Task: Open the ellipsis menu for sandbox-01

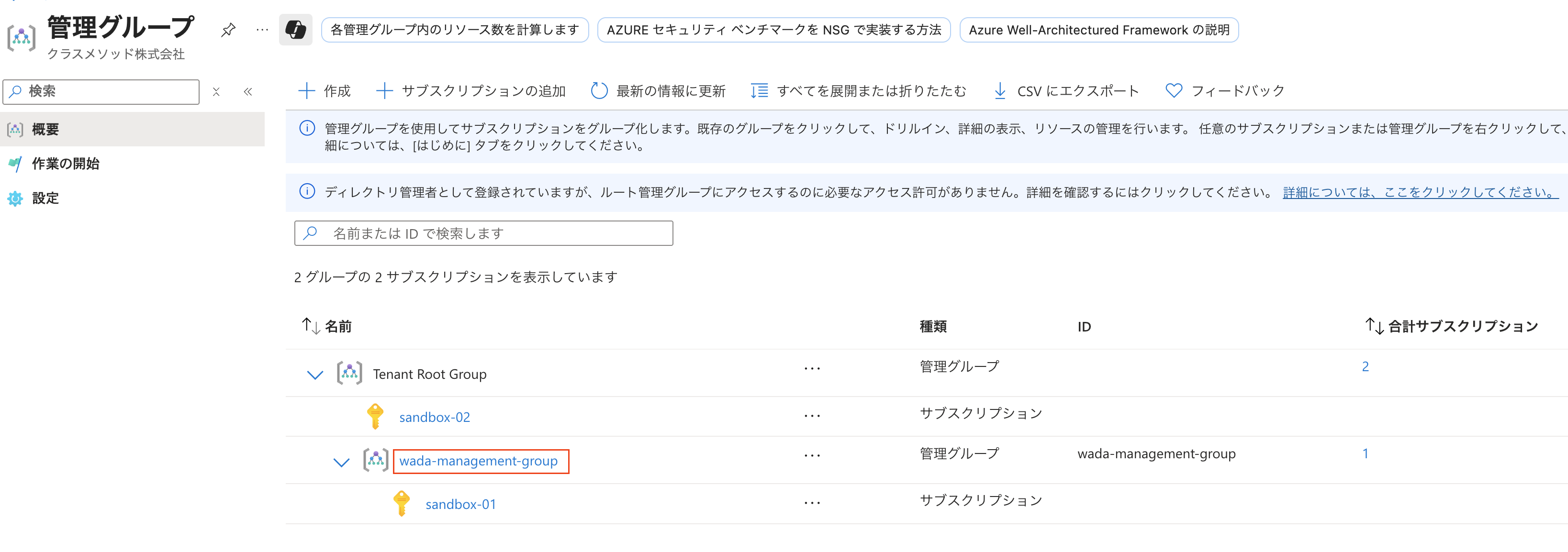Action: coord(812,503)
